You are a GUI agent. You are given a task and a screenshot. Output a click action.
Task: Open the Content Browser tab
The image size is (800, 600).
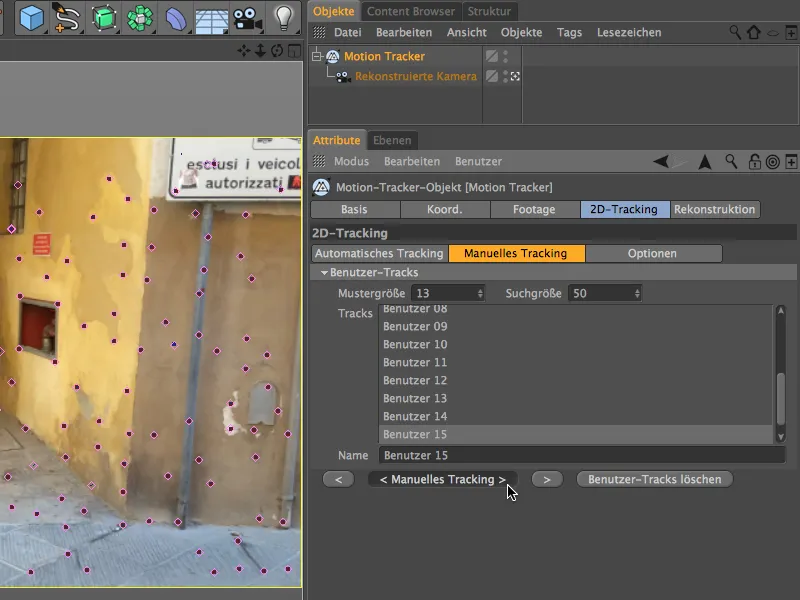click(x=412, y=12)
